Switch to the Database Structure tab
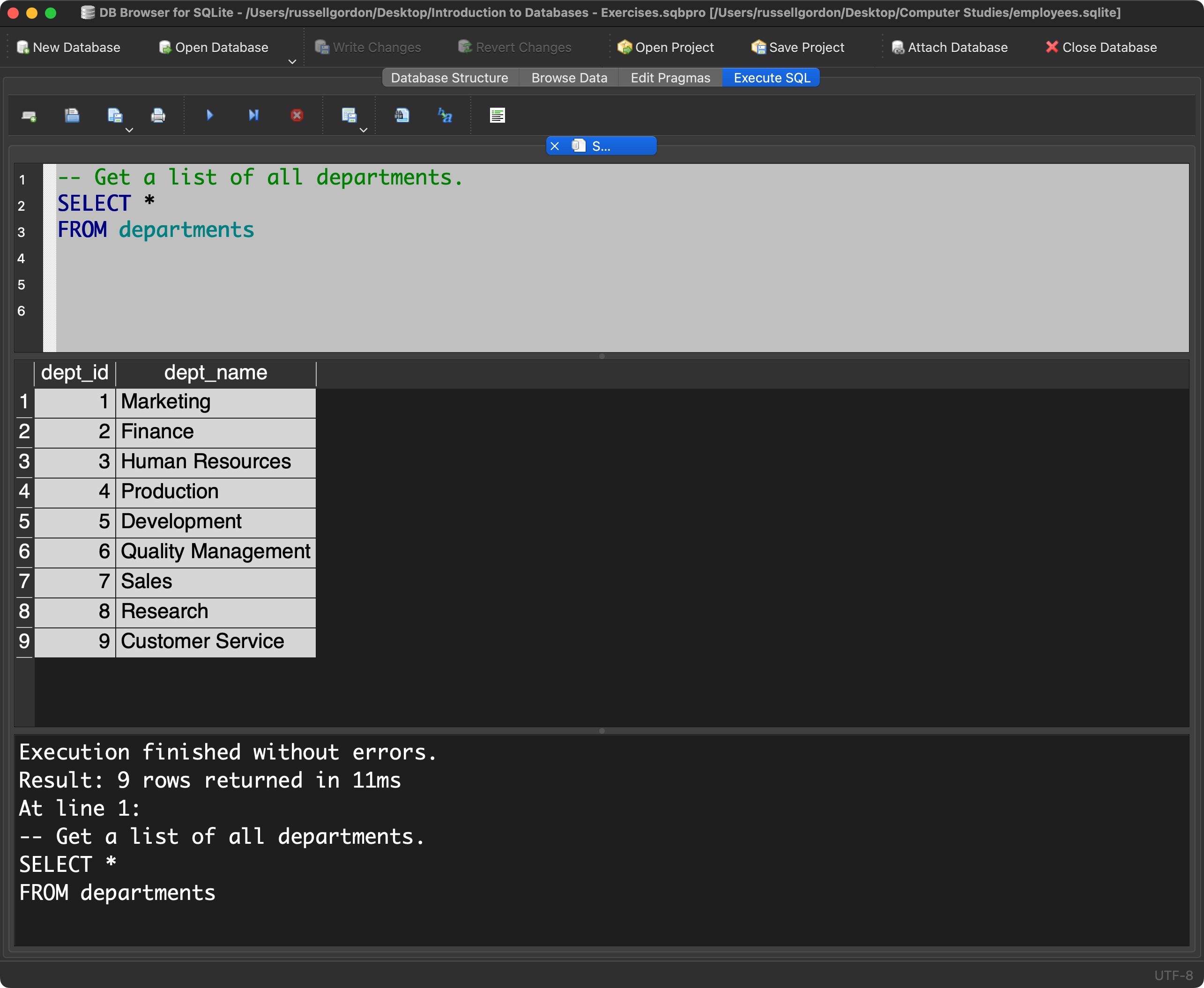1204x988 pixels. (x=449, y=78)
